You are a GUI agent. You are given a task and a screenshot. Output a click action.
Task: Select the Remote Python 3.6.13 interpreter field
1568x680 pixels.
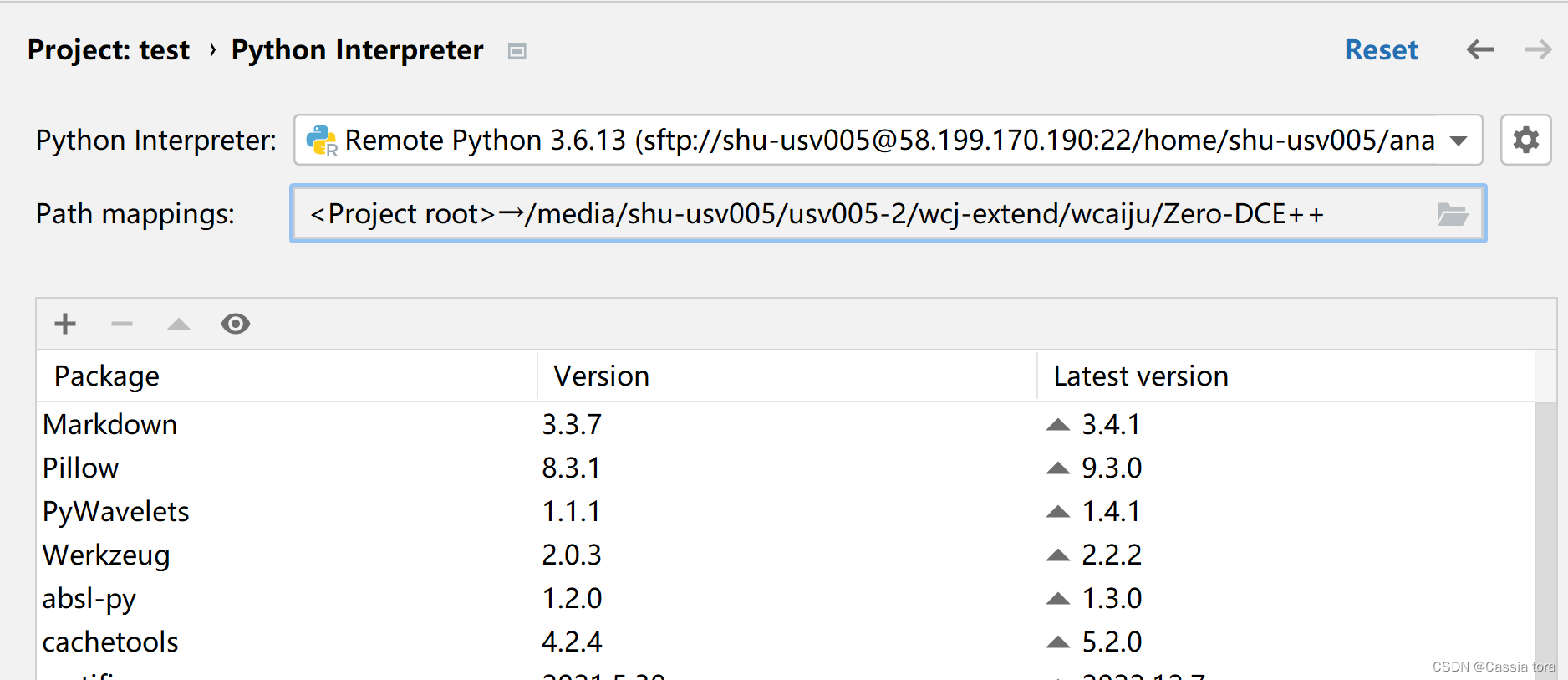[x=888, y=140]
